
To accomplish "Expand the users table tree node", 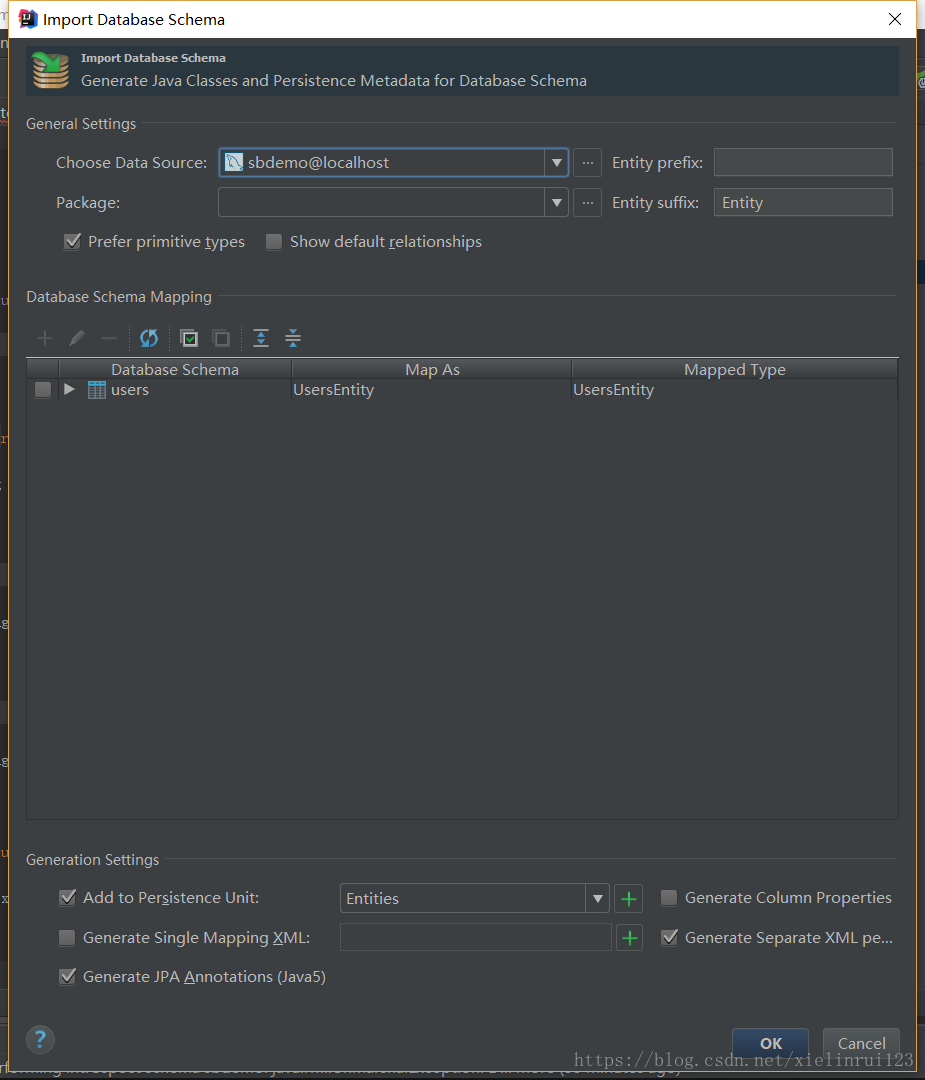I will 69,390.
